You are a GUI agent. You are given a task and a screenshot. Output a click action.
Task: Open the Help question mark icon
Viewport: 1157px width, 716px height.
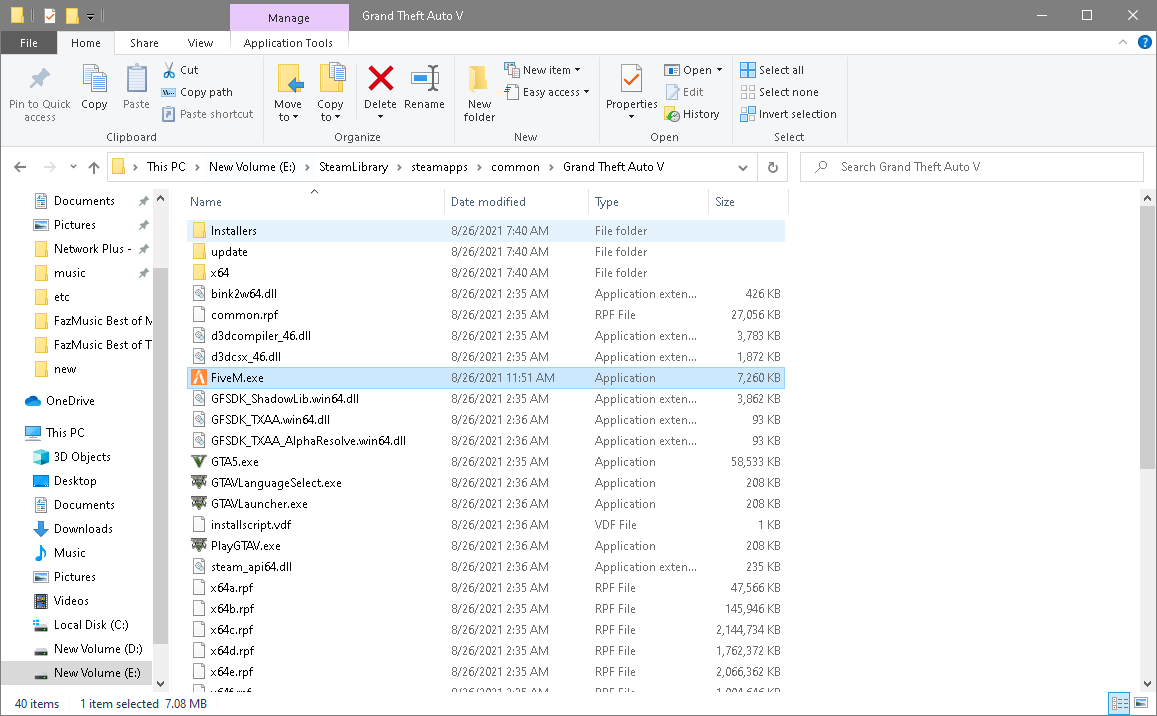1144,43
